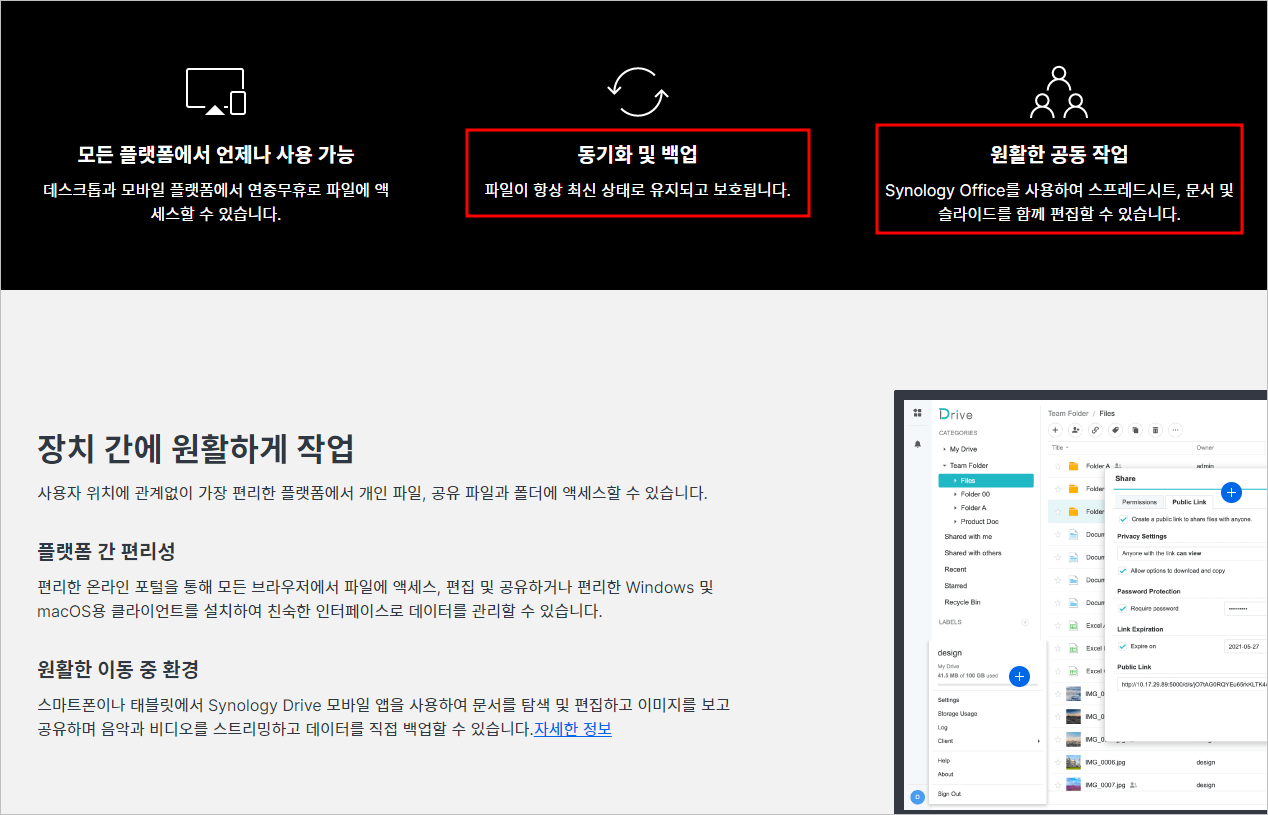Toggle Allow options to download and copy
Viewport: 1268px width, 815px height.
pyautogui.click(x=1124, y=570)
